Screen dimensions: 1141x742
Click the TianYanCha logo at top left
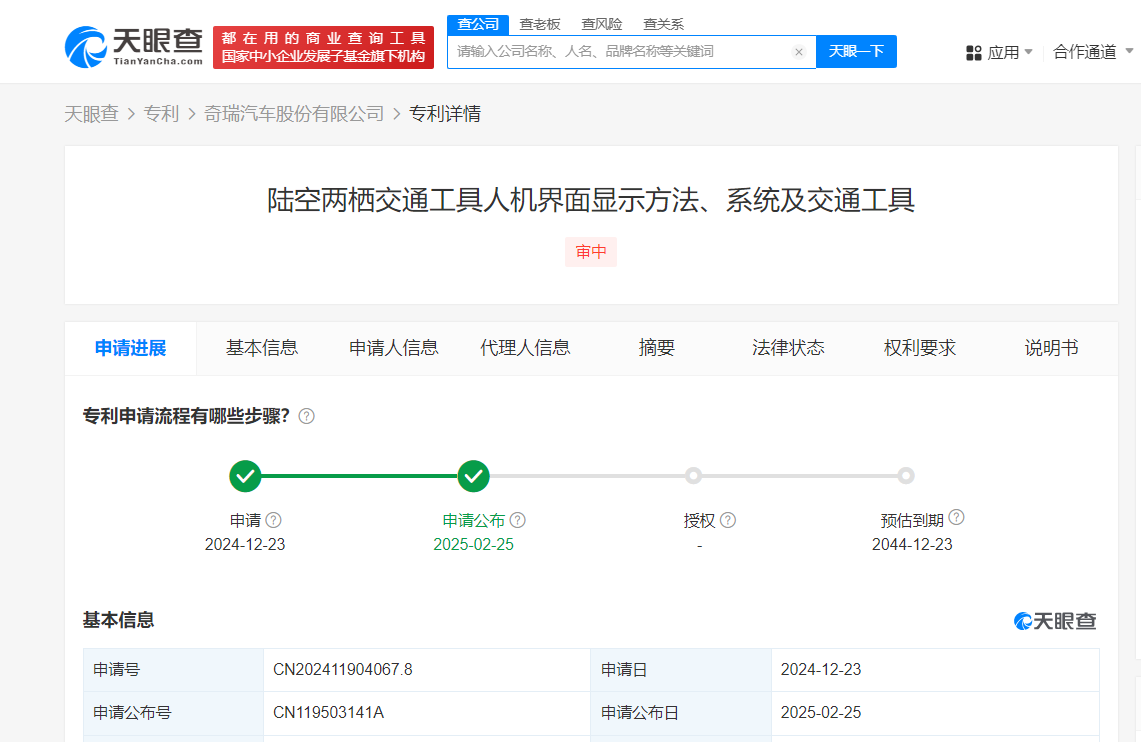pos(134,47)
